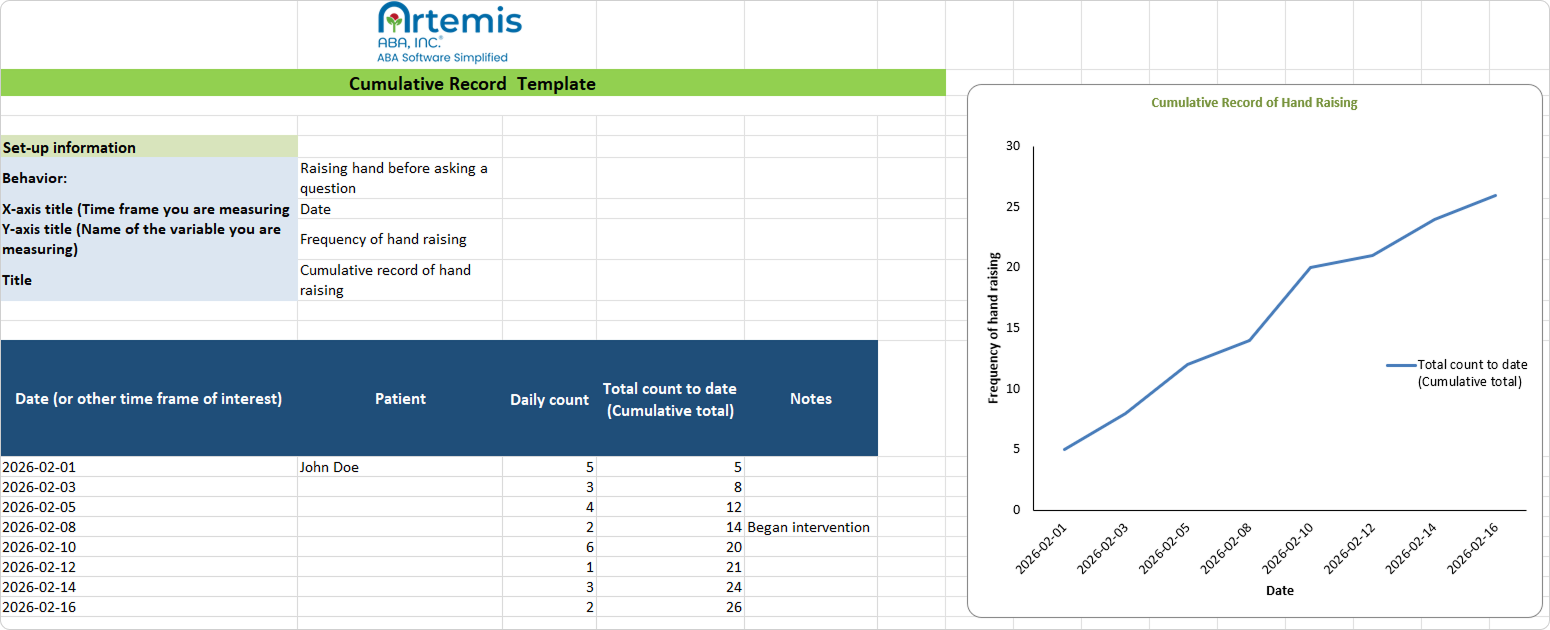Select the 'Notes' column header
Screen dimensions: 1550x630
pyautogui.click(x=810, y=398)
